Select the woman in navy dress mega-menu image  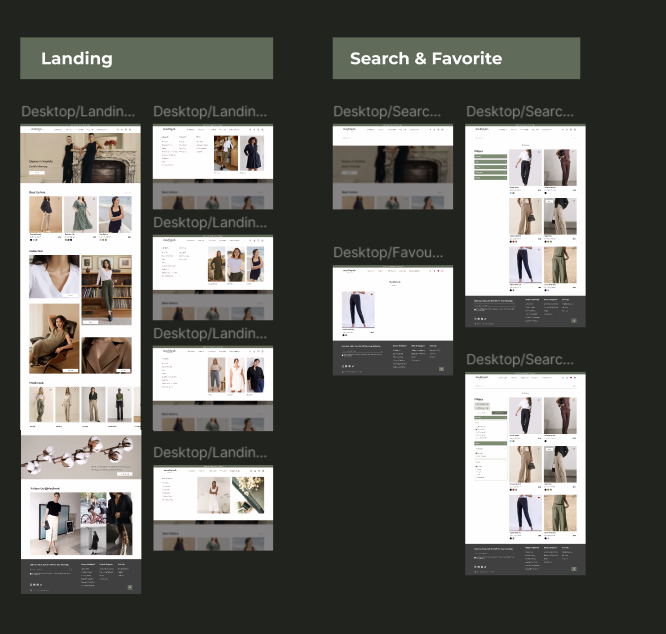[252, 153]
